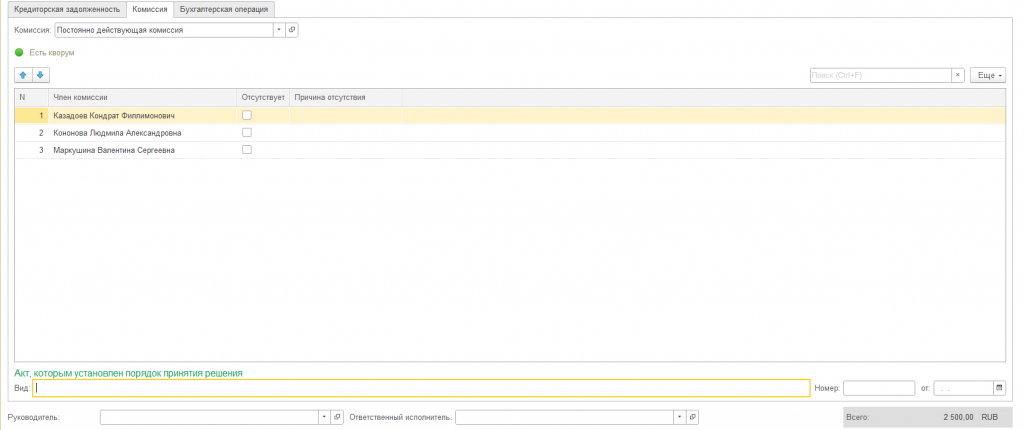Image resolution: width=1024 pixels, height=430 pixels.
Task: Toggle absence checkbox for Казадоев Кондрат Филлимонович
Action: click(x=247, y=115)
